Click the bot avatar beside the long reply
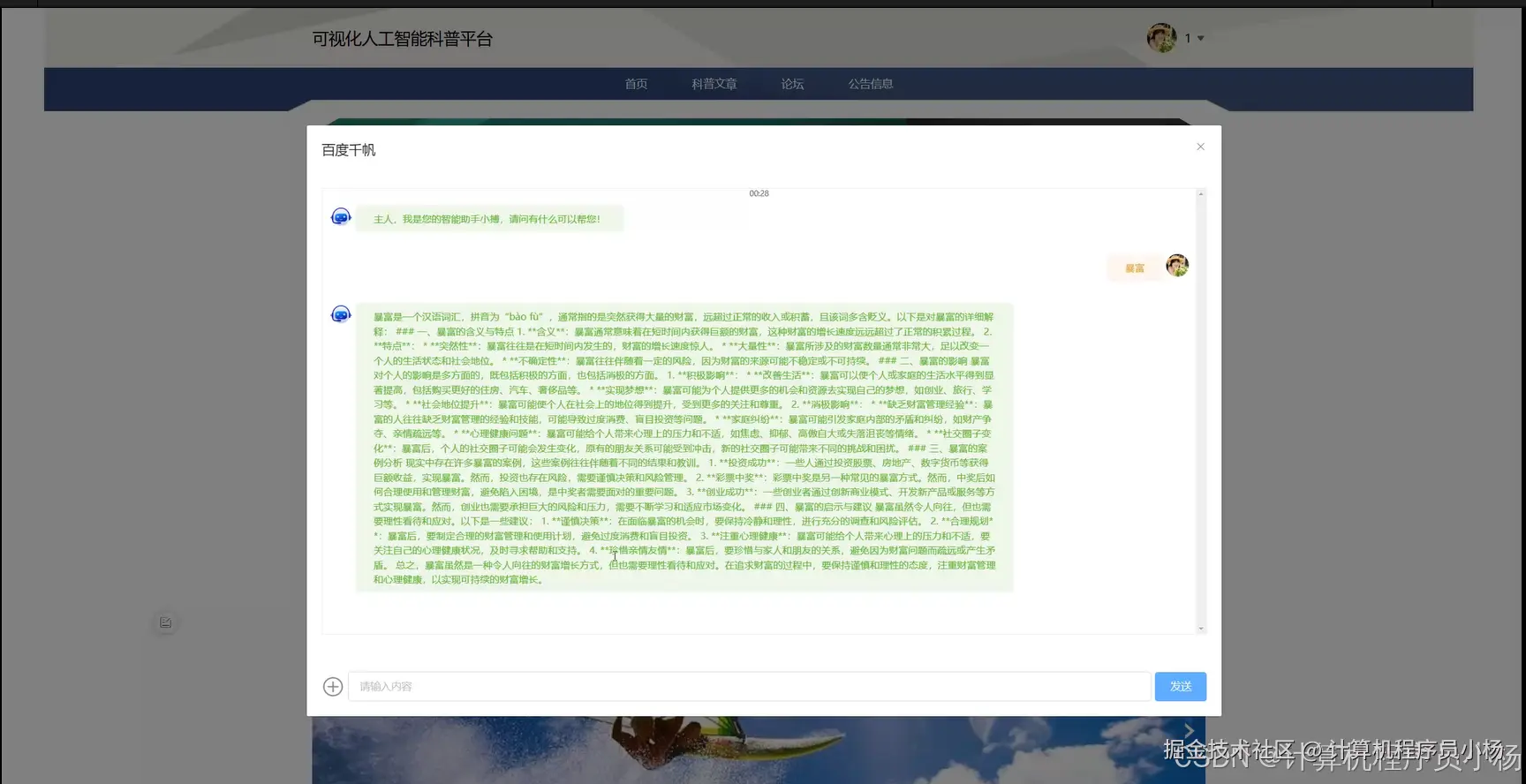The width and height of the screenshot is (1526, 784). click(x=341, y=314)
